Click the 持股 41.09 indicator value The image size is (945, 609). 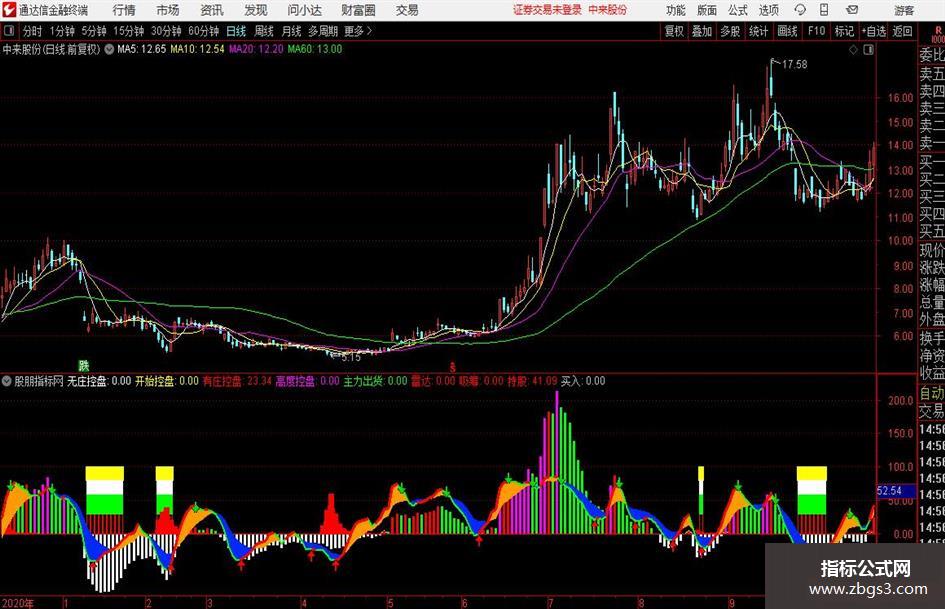pos(532,381)
